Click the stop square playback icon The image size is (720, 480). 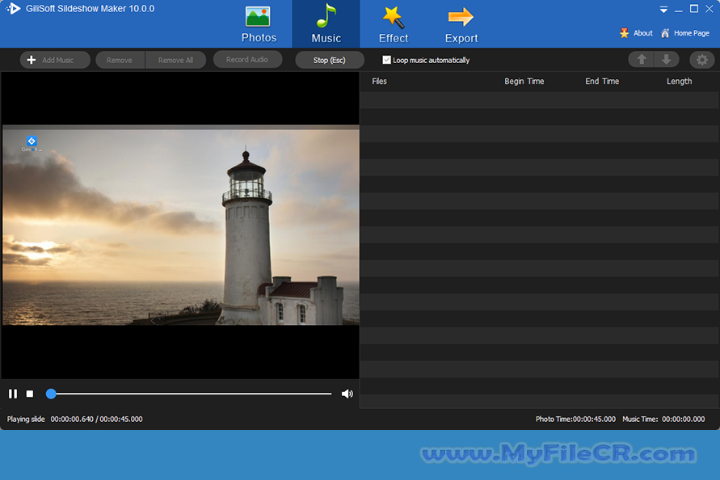coord(30,394)
